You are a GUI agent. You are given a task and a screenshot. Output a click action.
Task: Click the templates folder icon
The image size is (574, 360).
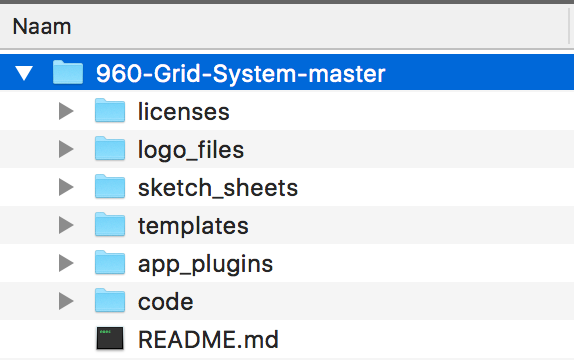(110, 224)
